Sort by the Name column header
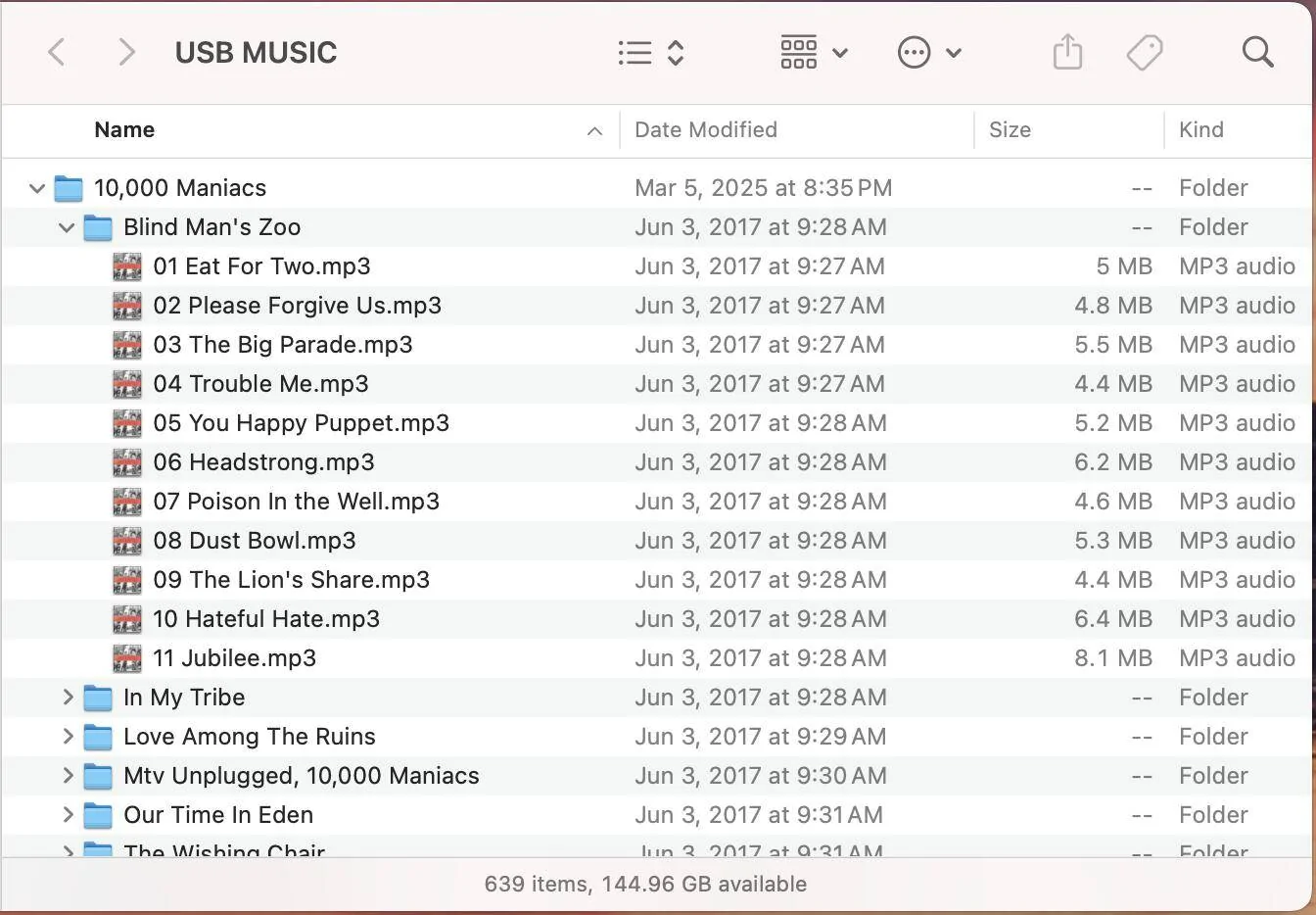This screenshot has width=1316, height=915. point(124,130)
